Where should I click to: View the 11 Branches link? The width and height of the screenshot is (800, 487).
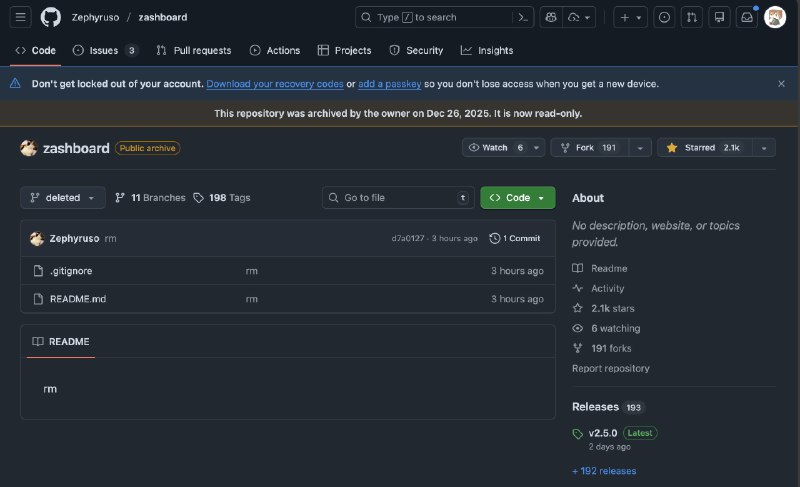tap(151, 197)
